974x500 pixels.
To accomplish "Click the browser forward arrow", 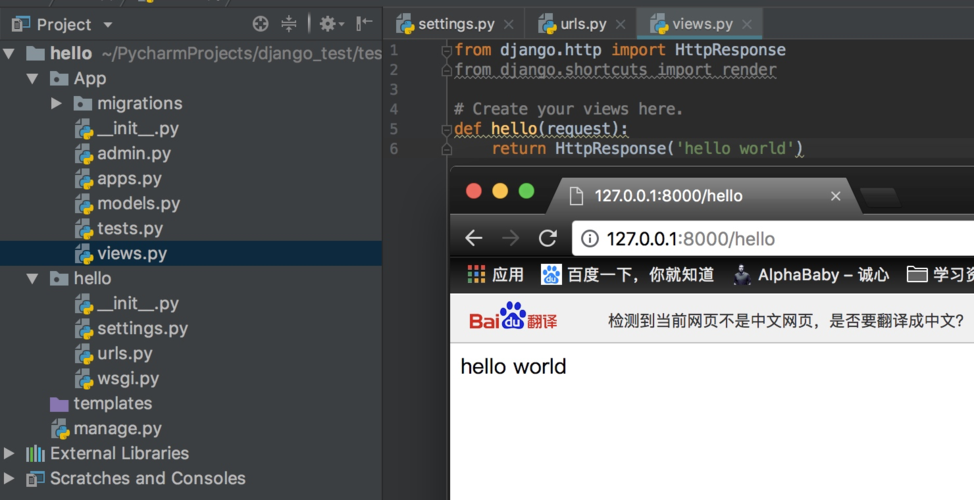I will [x=511, y=238].
